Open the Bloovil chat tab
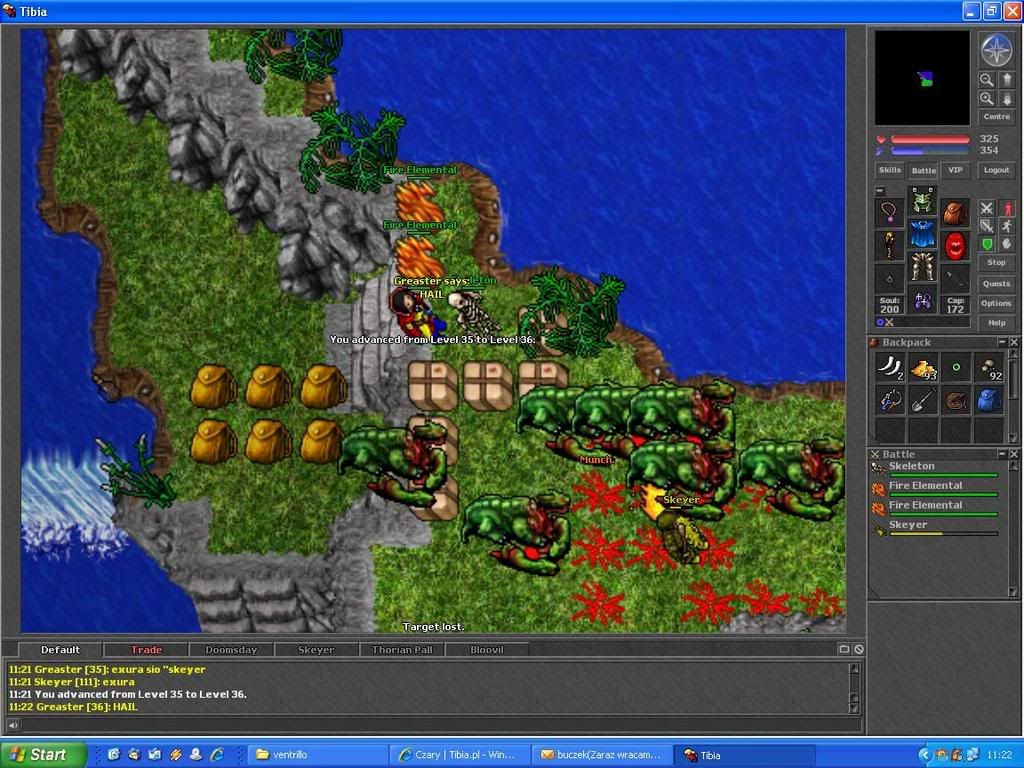This screenshot has height=768, width=1024. click(487, 650)
